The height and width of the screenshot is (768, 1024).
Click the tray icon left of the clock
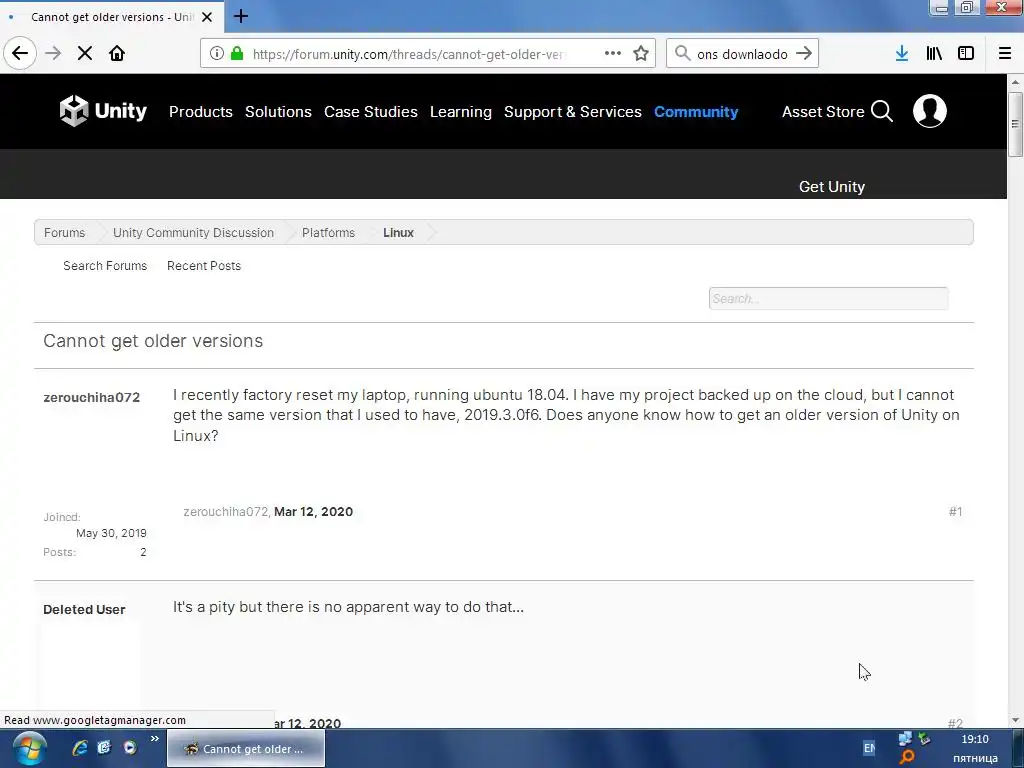coord(925,739)
